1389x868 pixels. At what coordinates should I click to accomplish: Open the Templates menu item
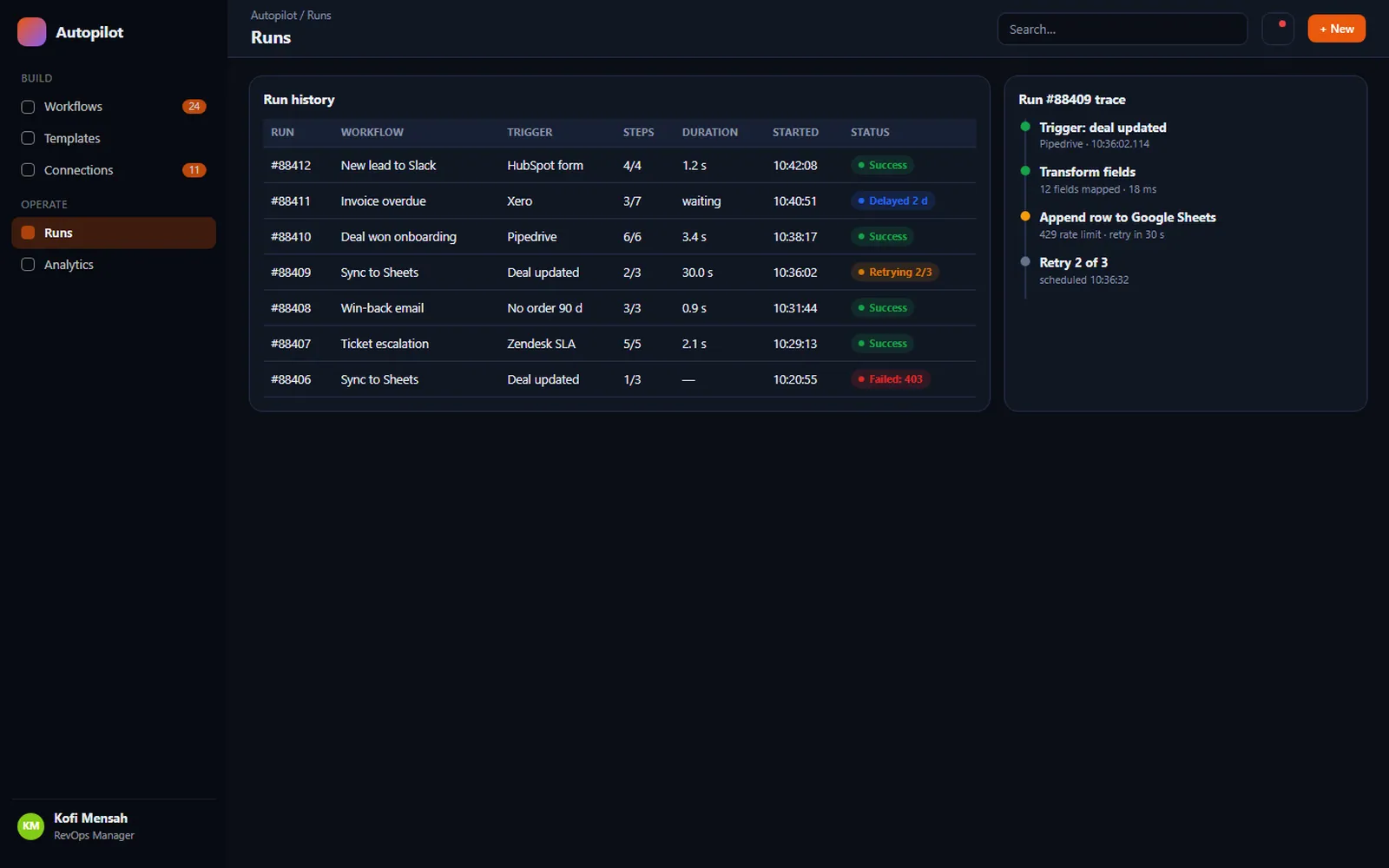tap(114, 138)
